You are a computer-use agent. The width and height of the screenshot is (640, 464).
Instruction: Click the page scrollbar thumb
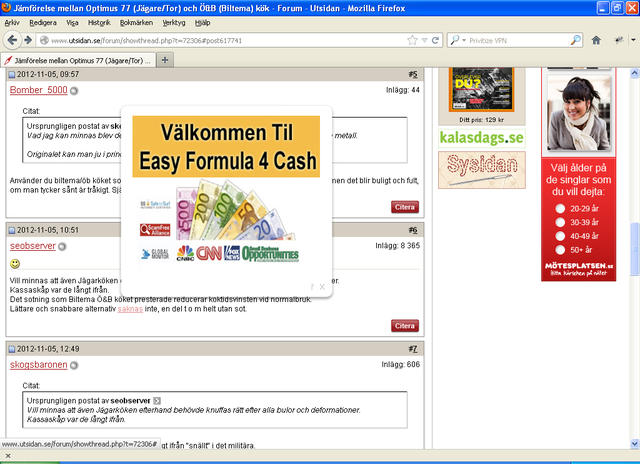(634, 249)
